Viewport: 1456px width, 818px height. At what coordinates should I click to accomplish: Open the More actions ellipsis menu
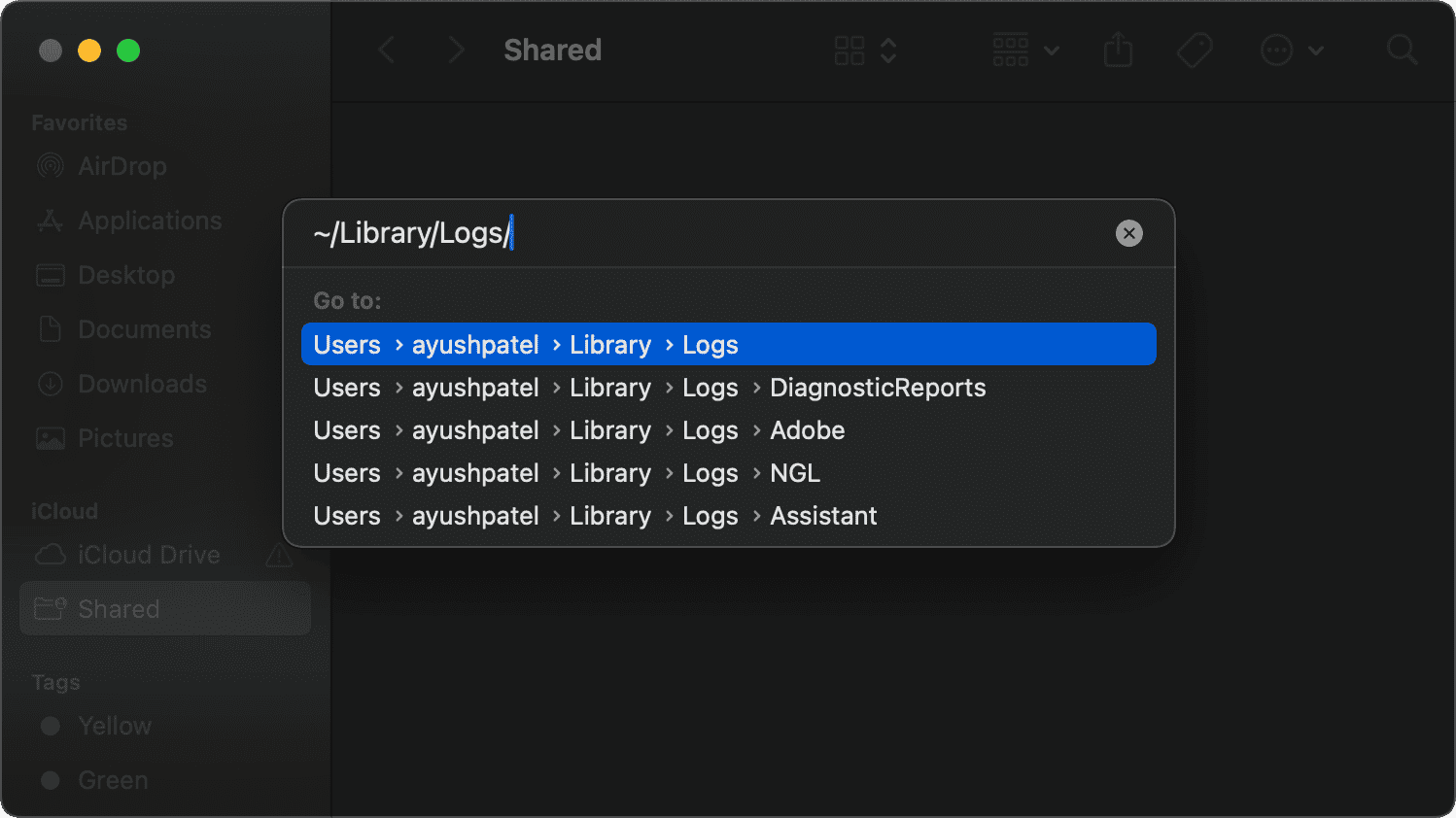pyautogui.click(x=1291, y=51)
